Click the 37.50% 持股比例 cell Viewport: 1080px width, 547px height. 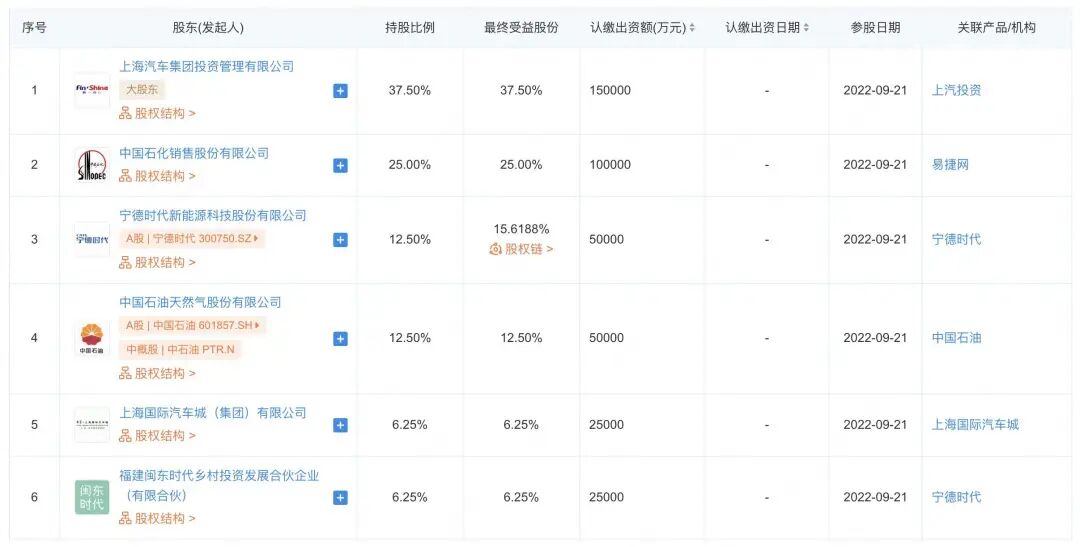click(410, 90)
